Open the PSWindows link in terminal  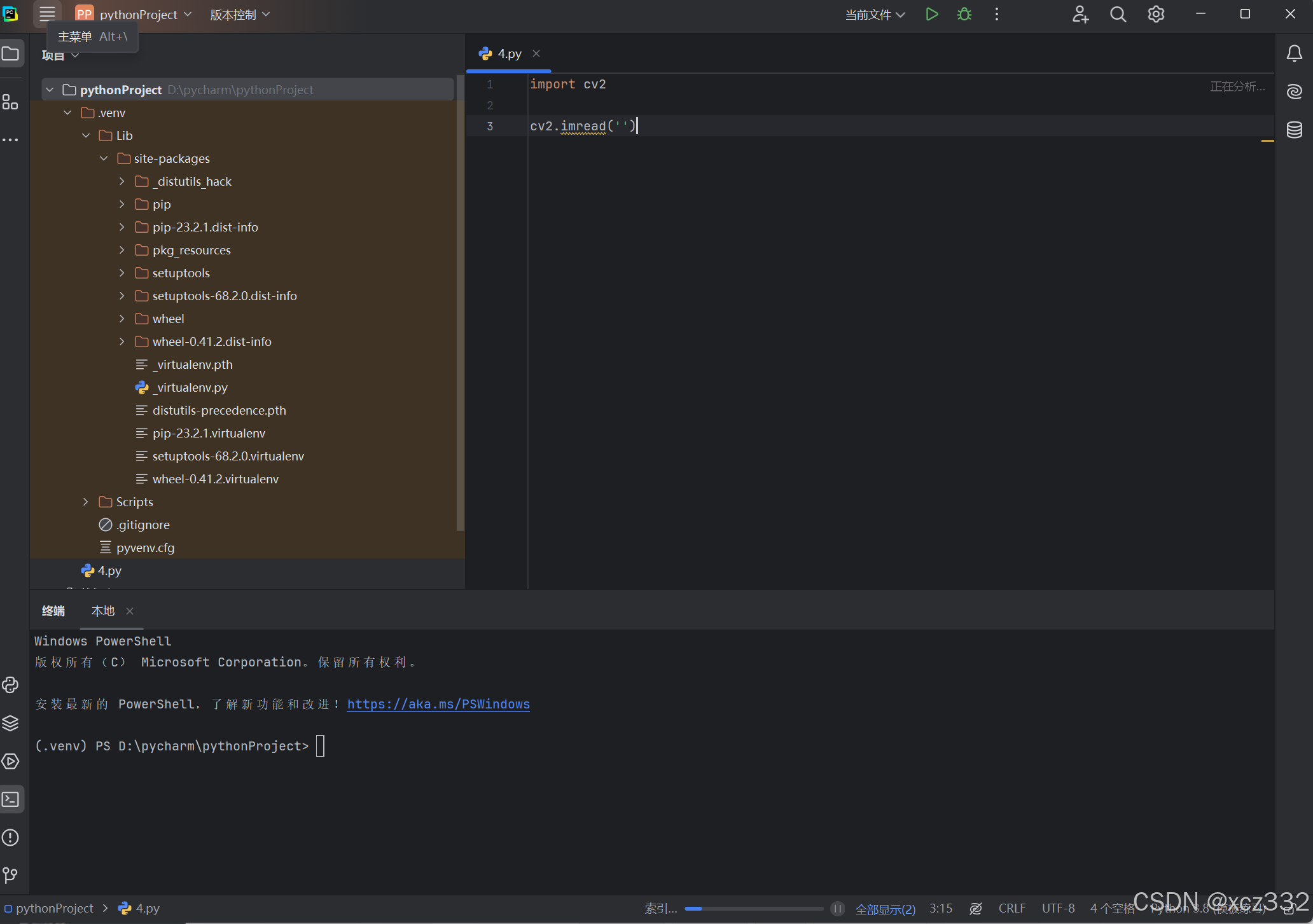(x=438, y=704)
